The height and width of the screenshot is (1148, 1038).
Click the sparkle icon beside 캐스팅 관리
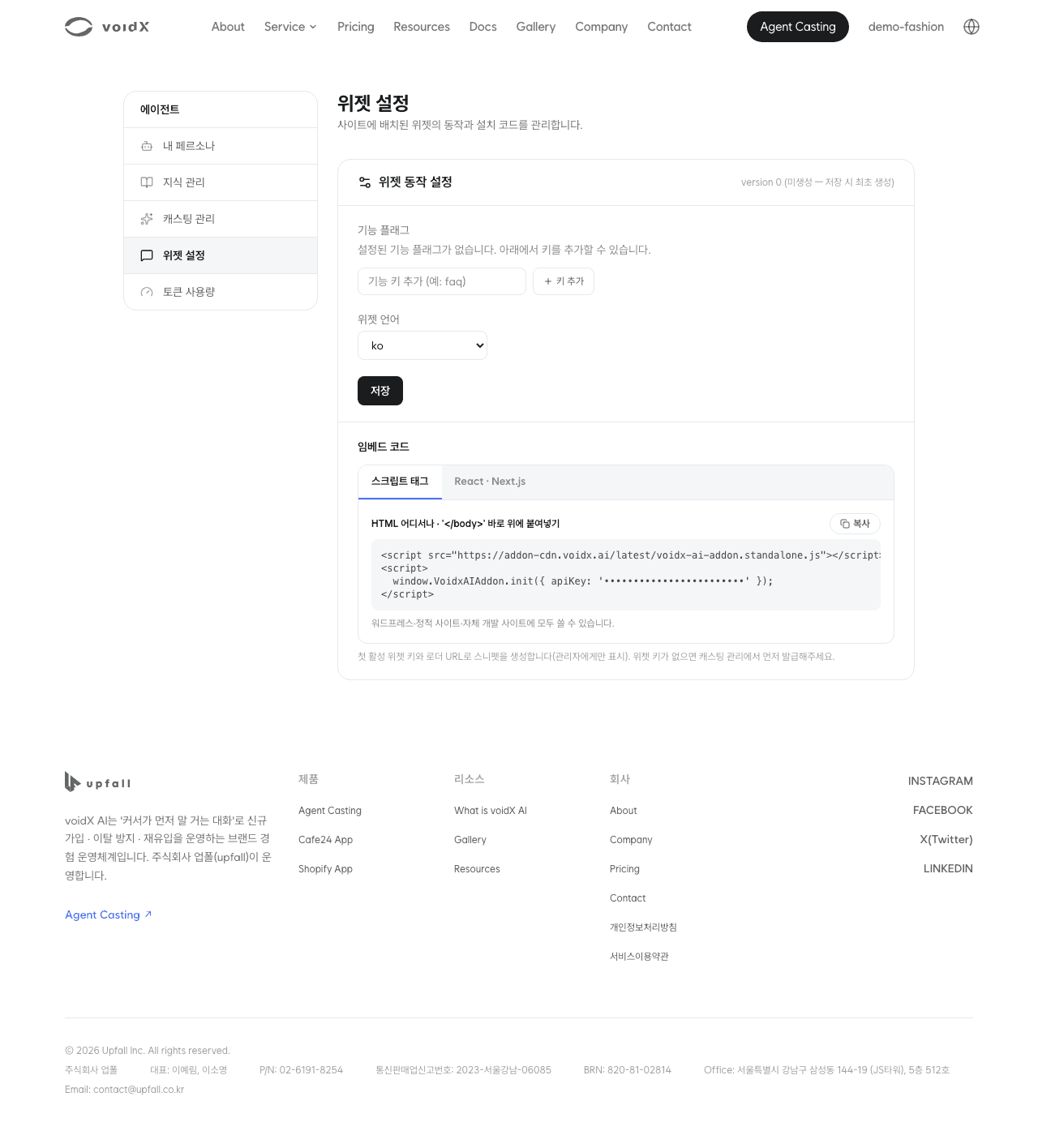147,219
